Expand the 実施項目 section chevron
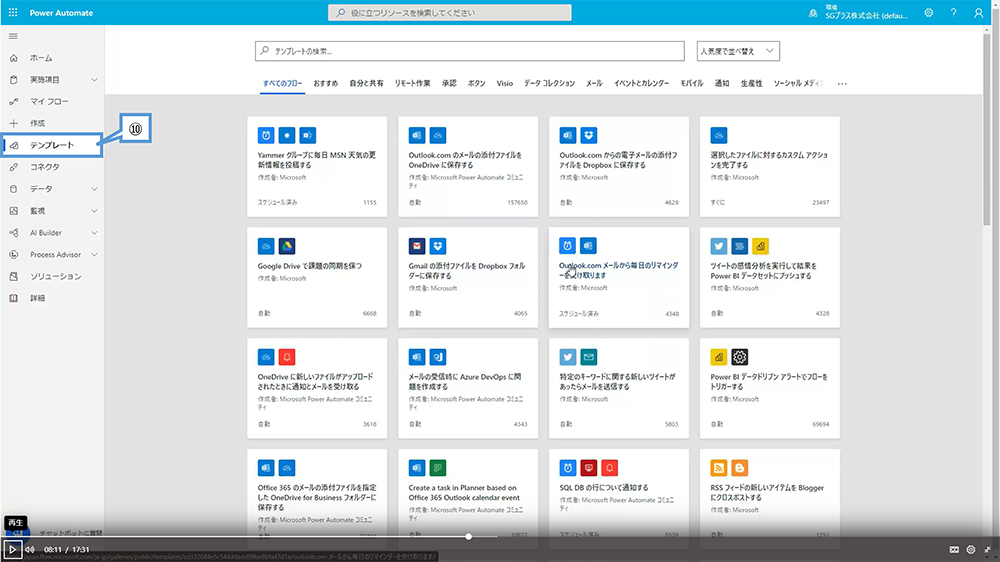 click(94, 80)
